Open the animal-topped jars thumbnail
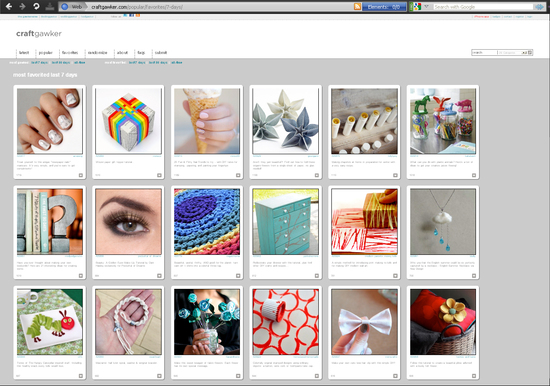Viewport: 550px width, 386px height. coord(443,121)
